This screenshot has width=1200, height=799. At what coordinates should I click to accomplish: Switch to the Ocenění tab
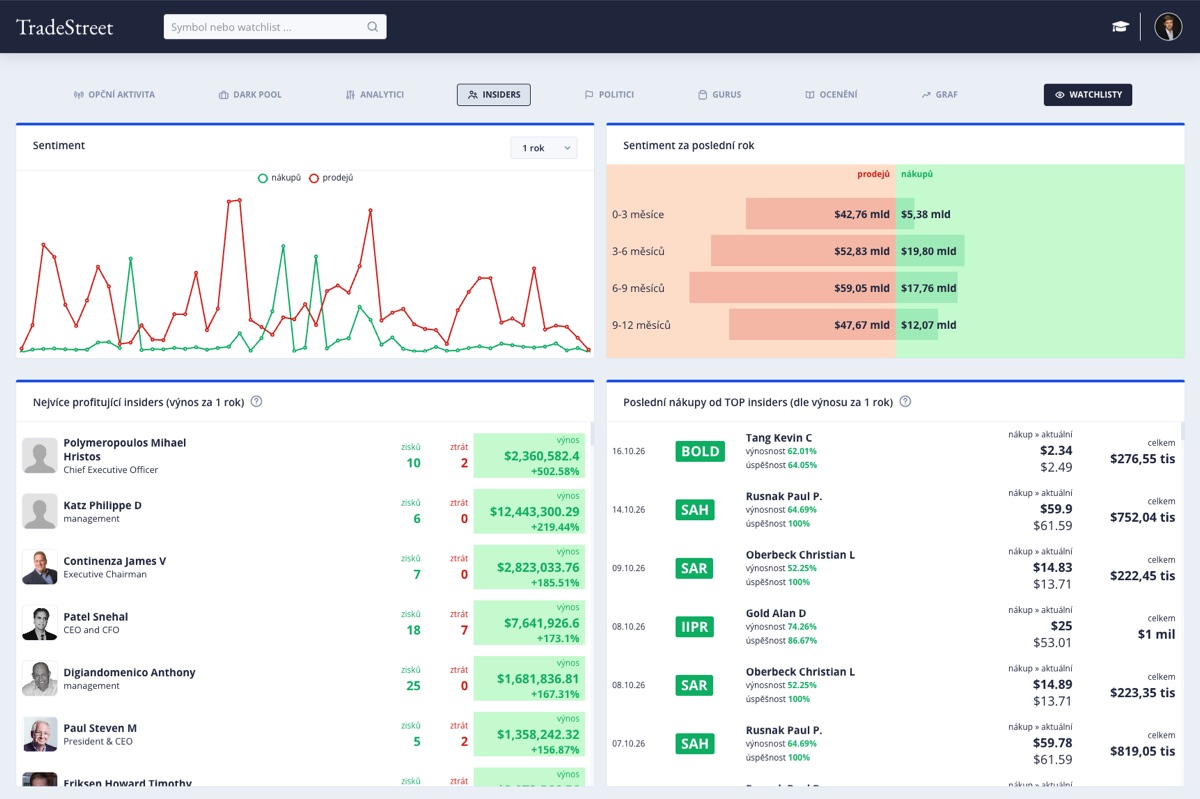(x=831, y=95)
